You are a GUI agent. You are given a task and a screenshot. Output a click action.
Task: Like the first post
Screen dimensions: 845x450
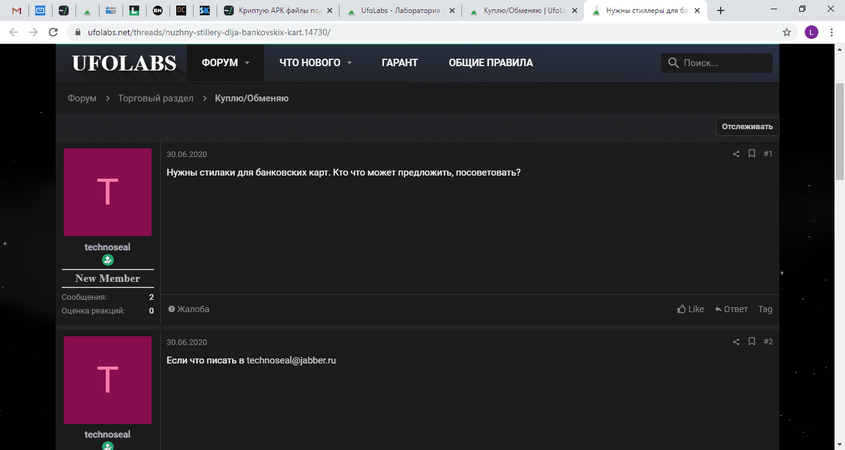point(690,309)
